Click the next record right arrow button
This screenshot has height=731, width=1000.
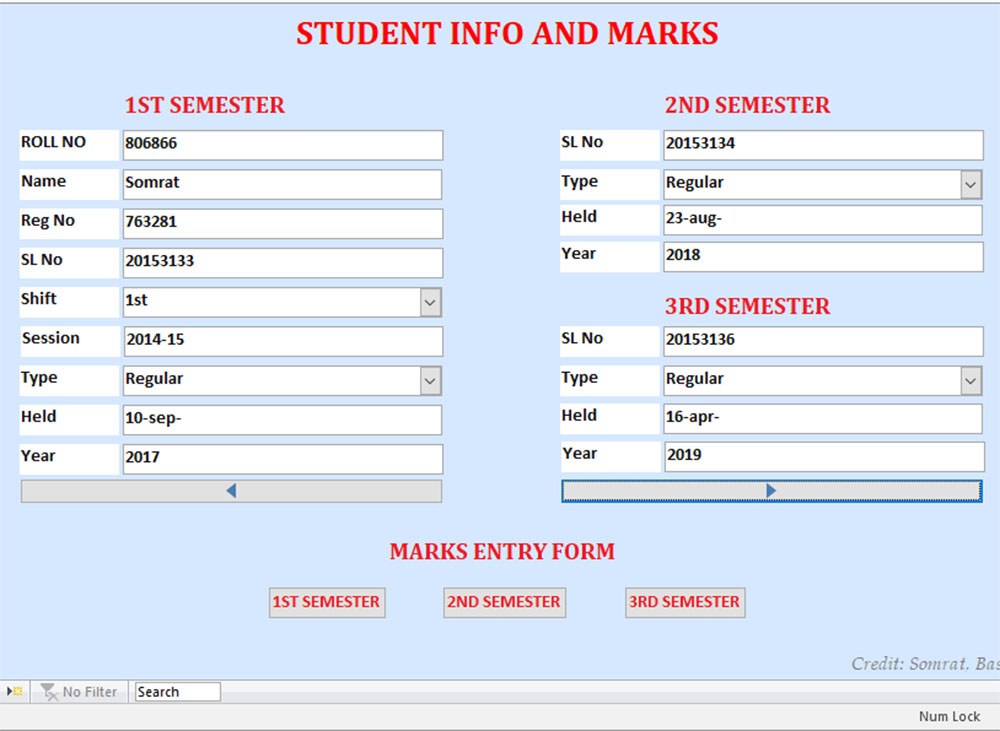771,490
